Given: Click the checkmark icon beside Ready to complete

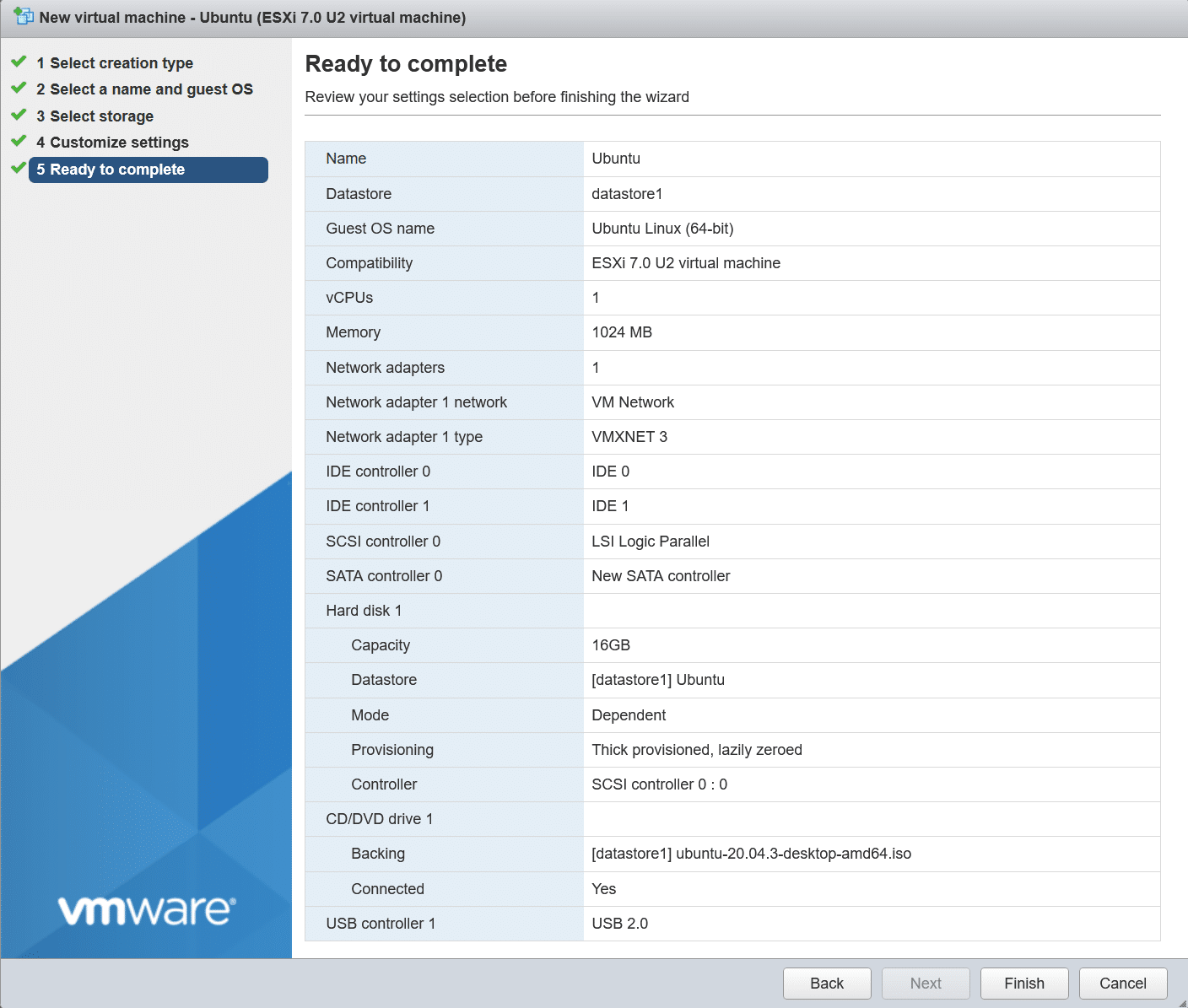Looking at the screenshot, I should tap(19, 168).
